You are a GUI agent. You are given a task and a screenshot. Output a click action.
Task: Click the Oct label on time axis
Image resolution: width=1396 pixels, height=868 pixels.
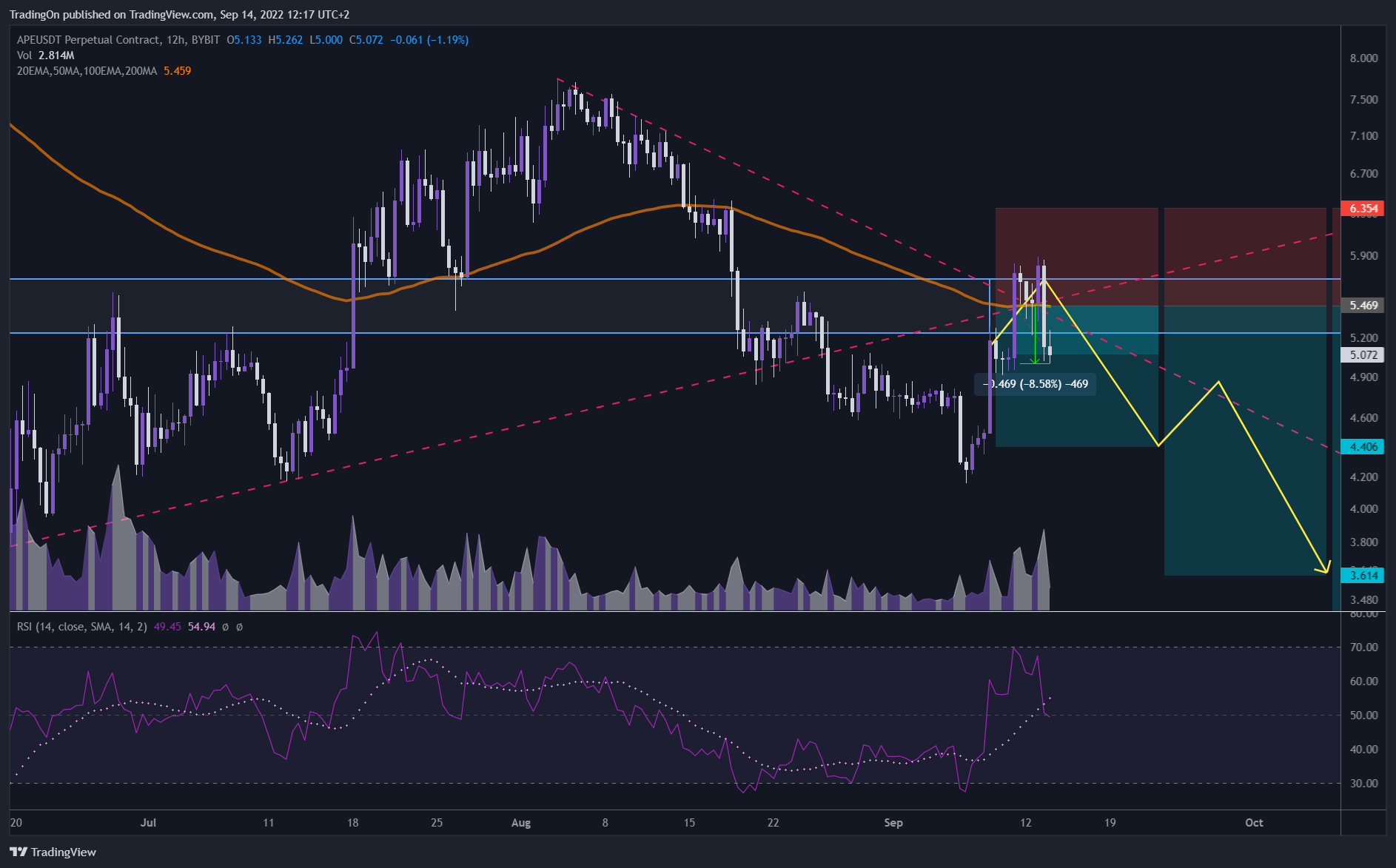click(x=1254, y=823)
